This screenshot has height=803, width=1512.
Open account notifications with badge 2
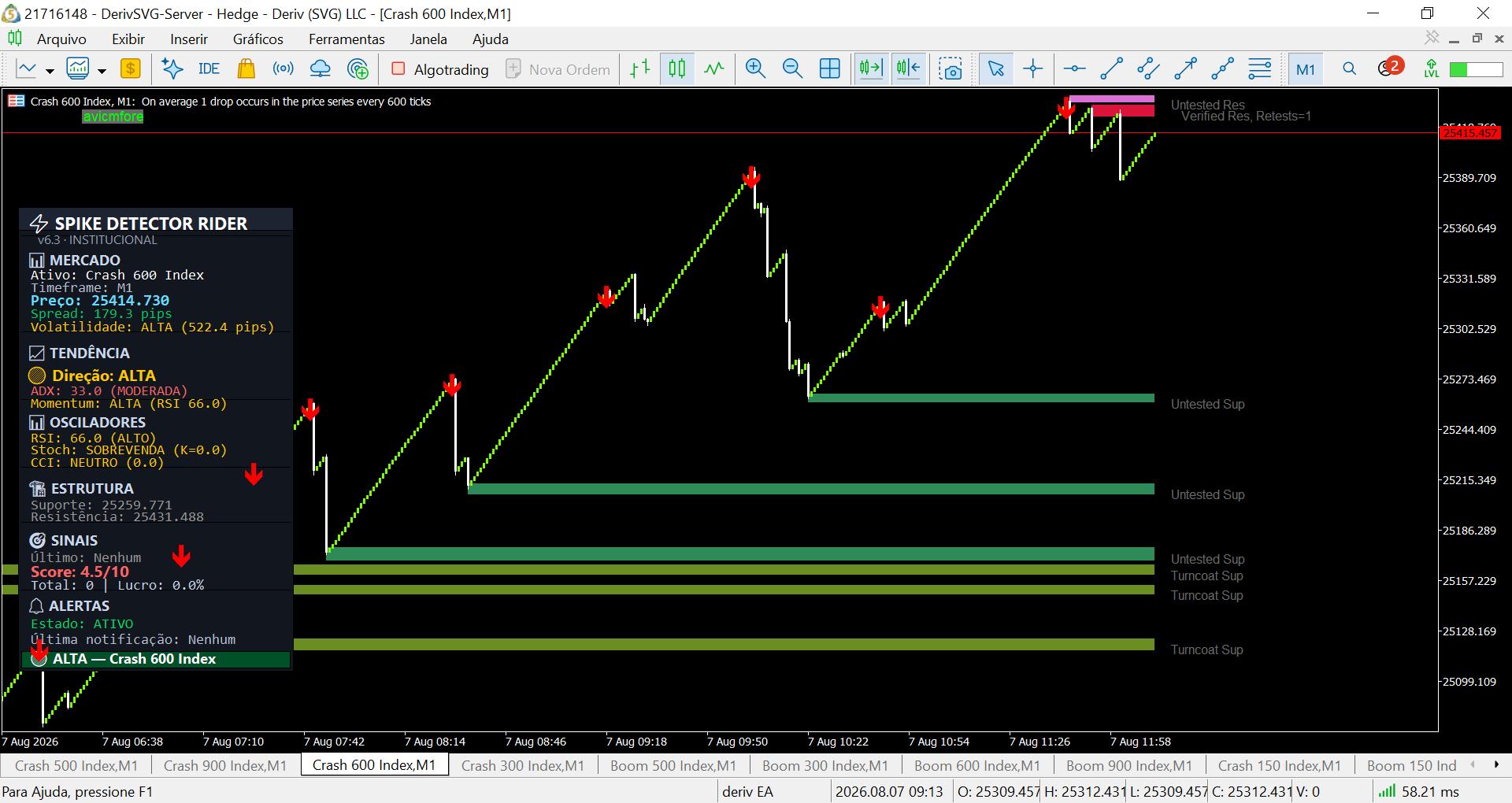(1390, 68)
